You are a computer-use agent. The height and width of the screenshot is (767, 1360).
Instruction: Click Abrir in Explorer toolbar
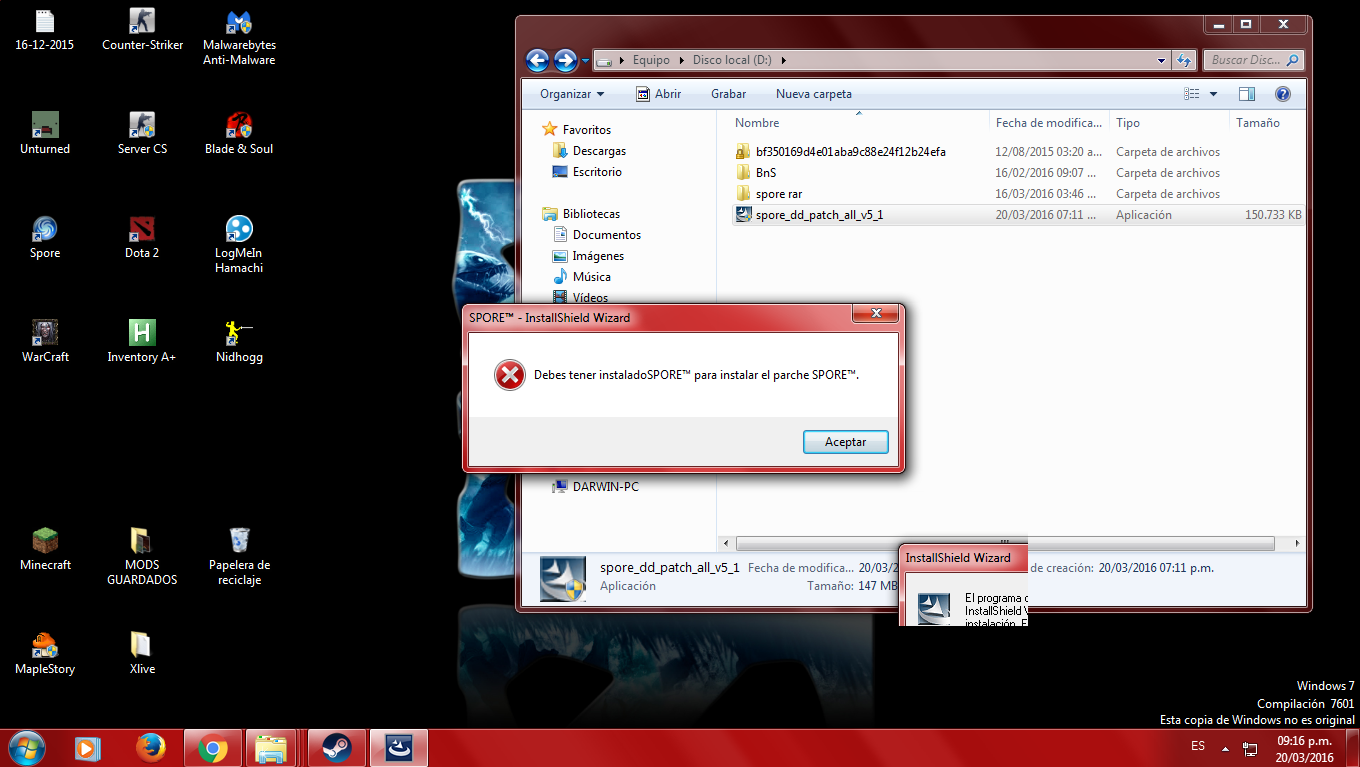coord(658,94)
